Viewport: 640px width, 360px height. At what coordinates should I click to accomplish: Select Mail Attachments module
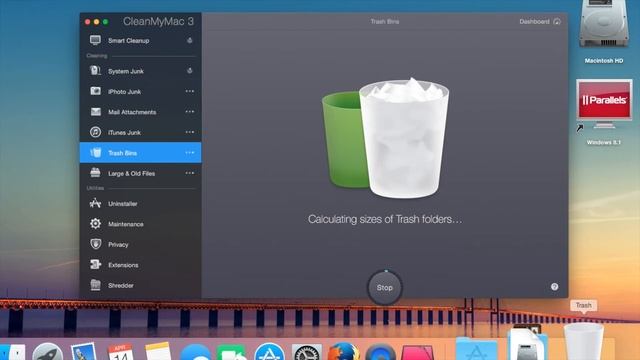click(x=140, y=112)
